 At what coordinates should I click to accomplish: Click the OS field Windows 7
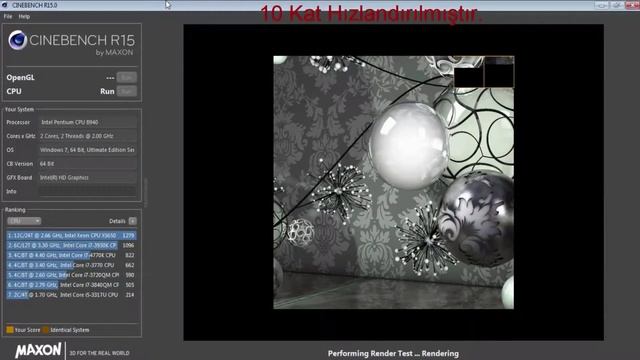pyautogui.click(x=87, y=150)
